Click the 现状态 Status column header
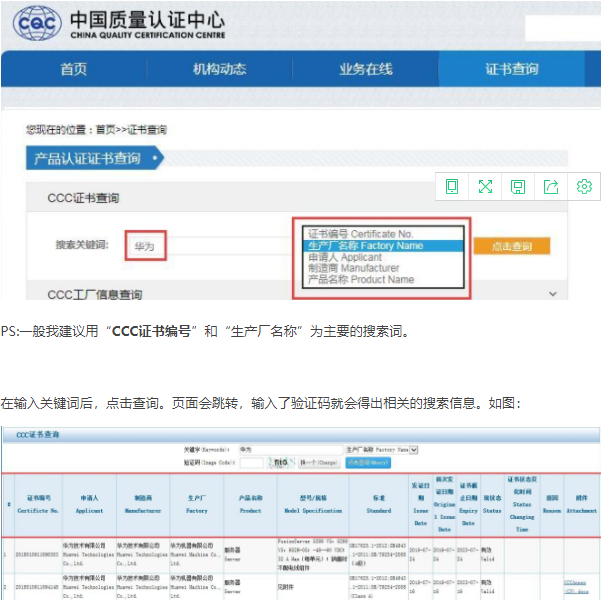Image resolution: width=601 pixels, height=608 pixels. pos(492,504)
